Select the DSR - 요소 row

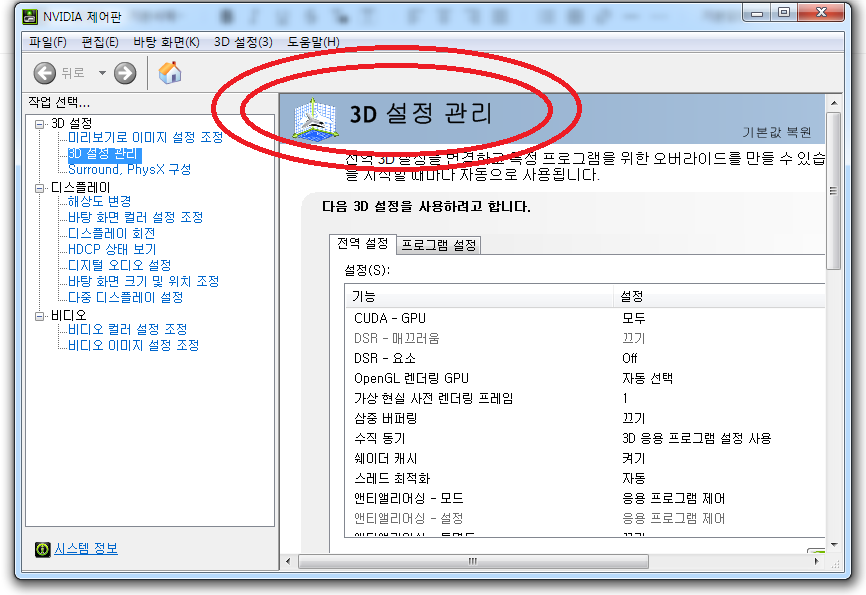click(585, 359)
